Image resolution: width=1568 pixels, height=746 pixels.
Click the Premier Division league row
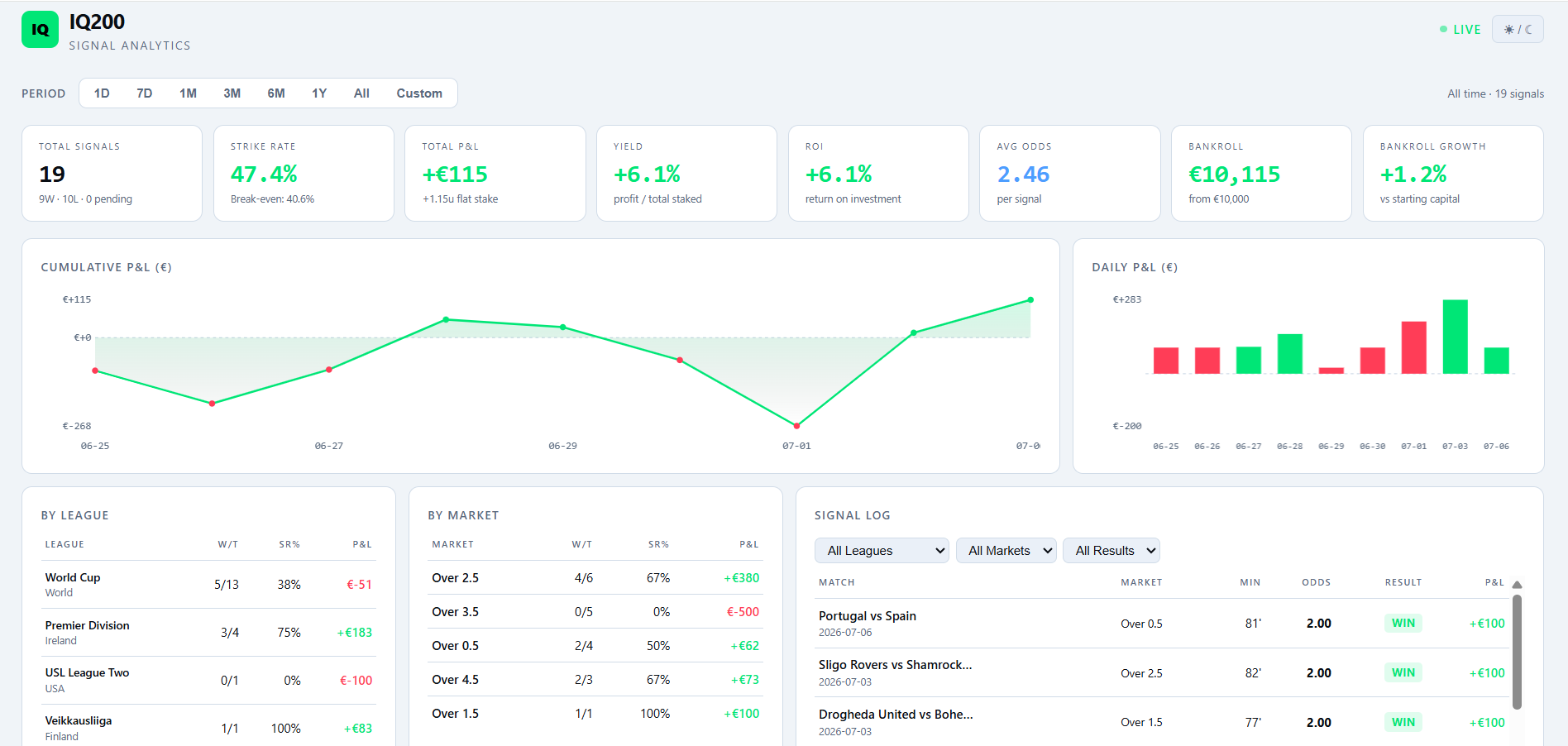tap(208, 633)
